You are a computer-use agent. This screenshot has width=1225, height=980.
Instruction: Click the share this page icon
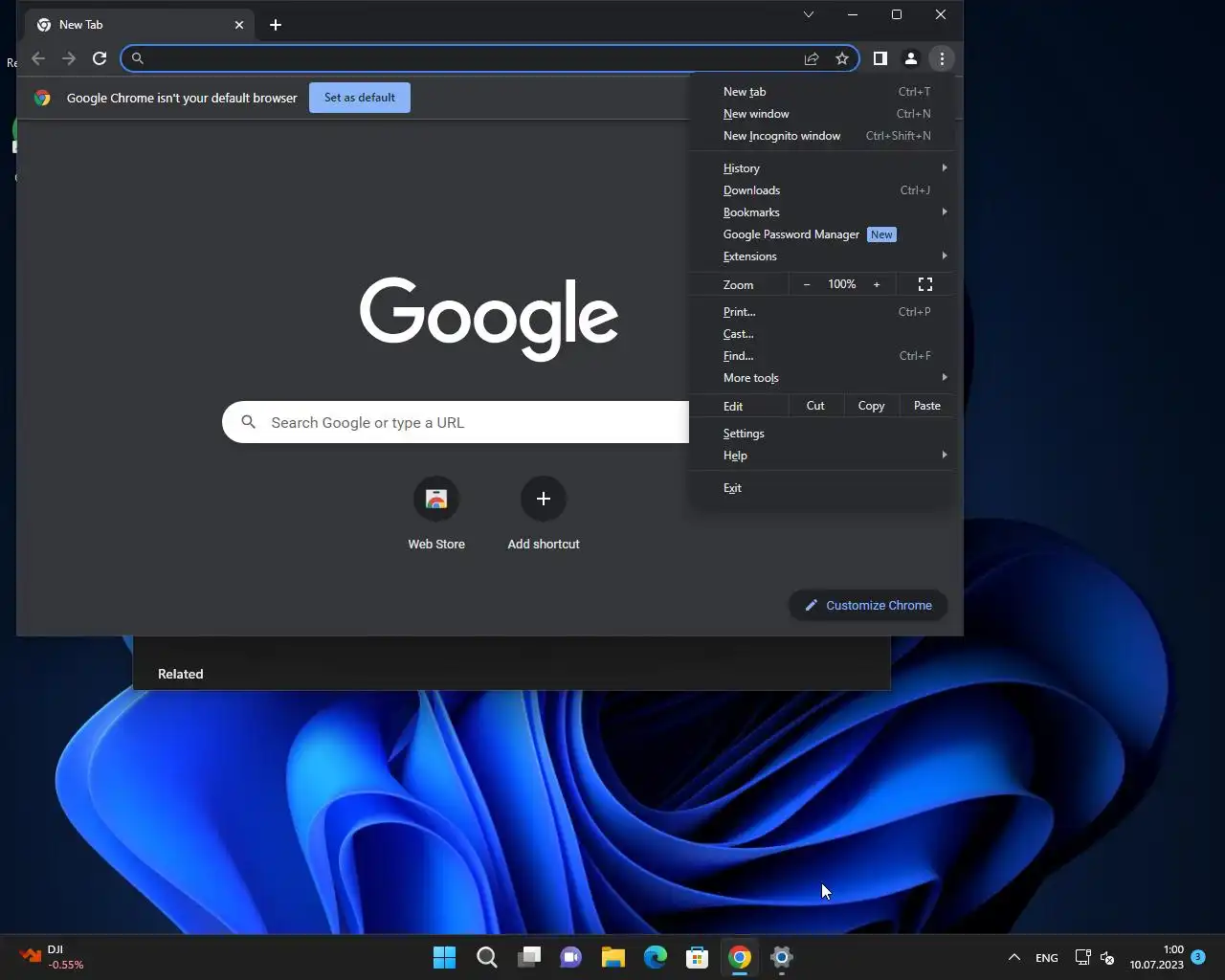click(812, 58)
